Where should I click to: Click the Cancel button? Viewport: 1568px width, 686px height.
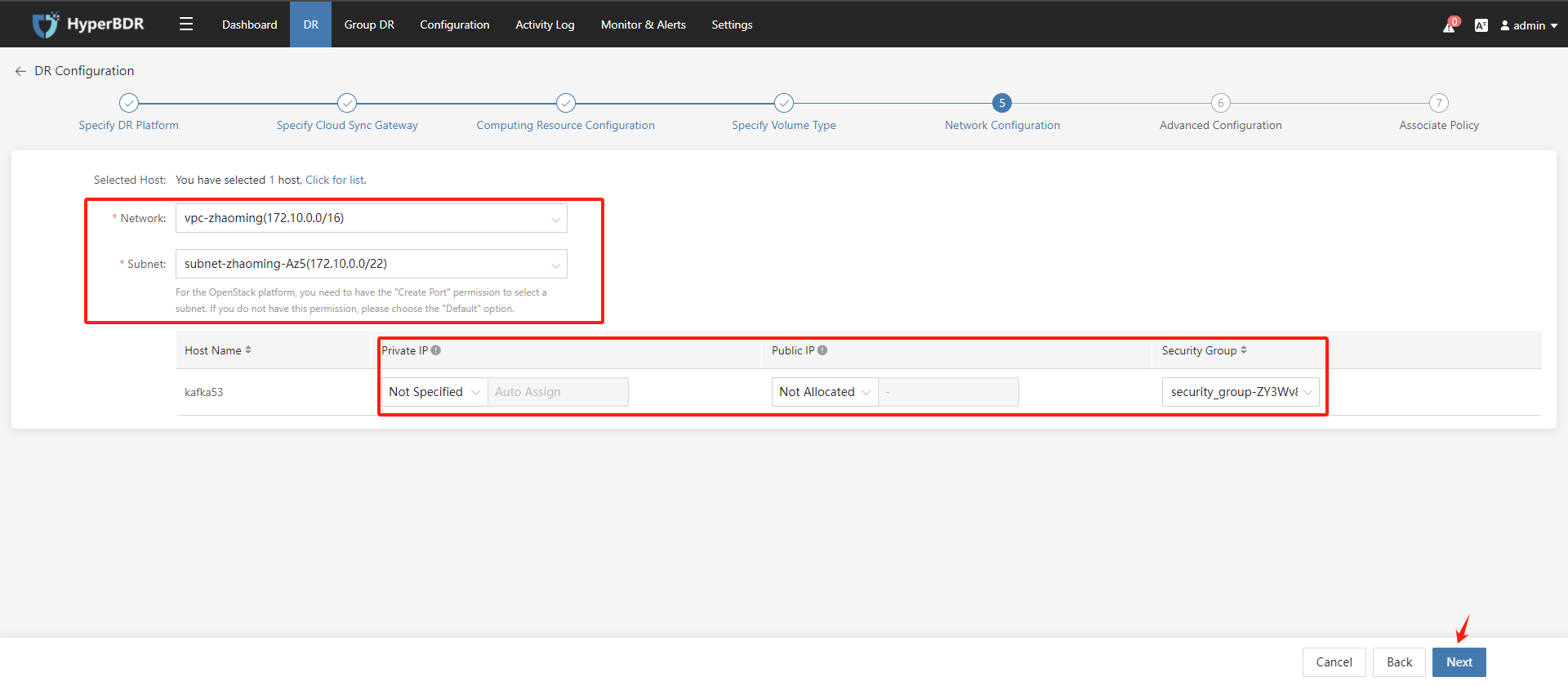[1334, 662]
